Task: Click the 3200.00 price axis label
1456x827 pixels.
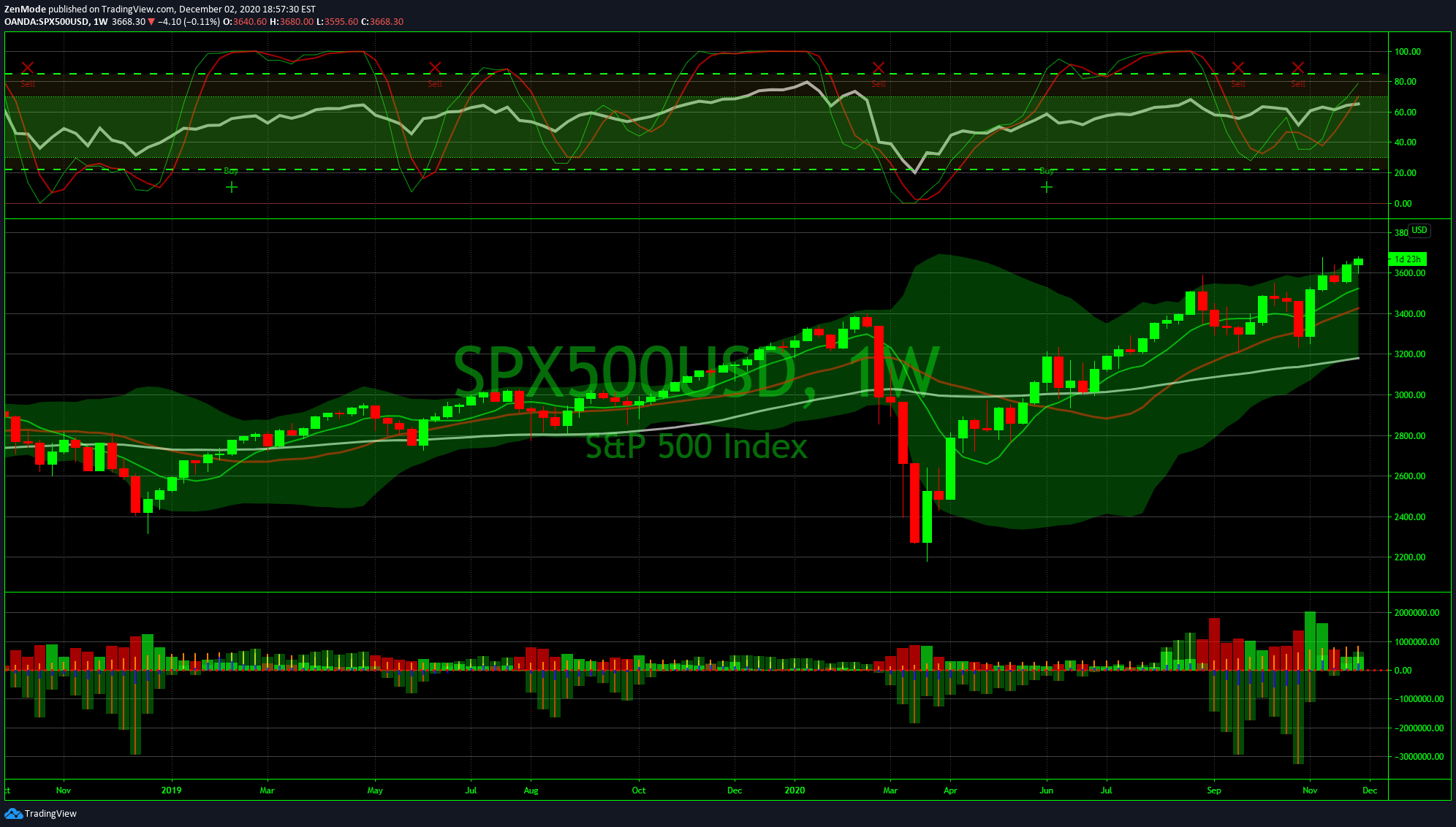Action: pyautogui.click(x=1410, y=354)
